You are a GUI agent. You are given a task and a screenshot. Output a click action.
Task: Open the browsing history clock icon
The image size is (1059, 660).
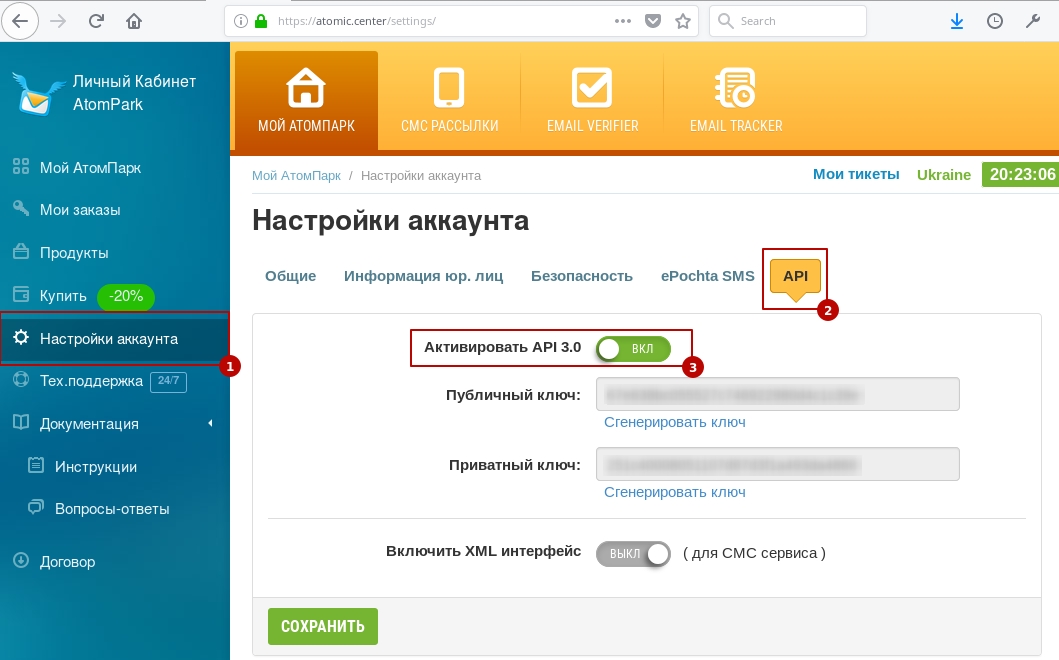[995, 21]
